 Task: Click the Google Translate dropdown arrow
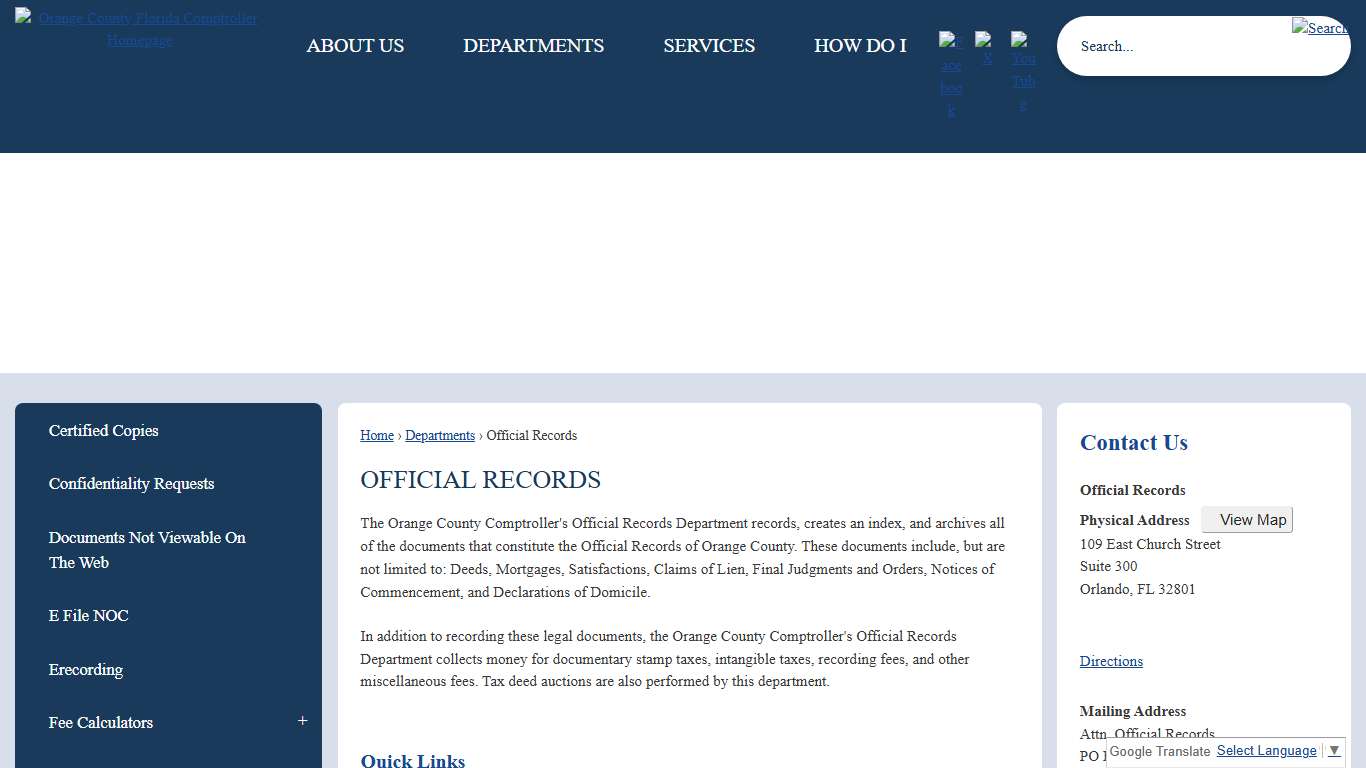(1336, 751)
